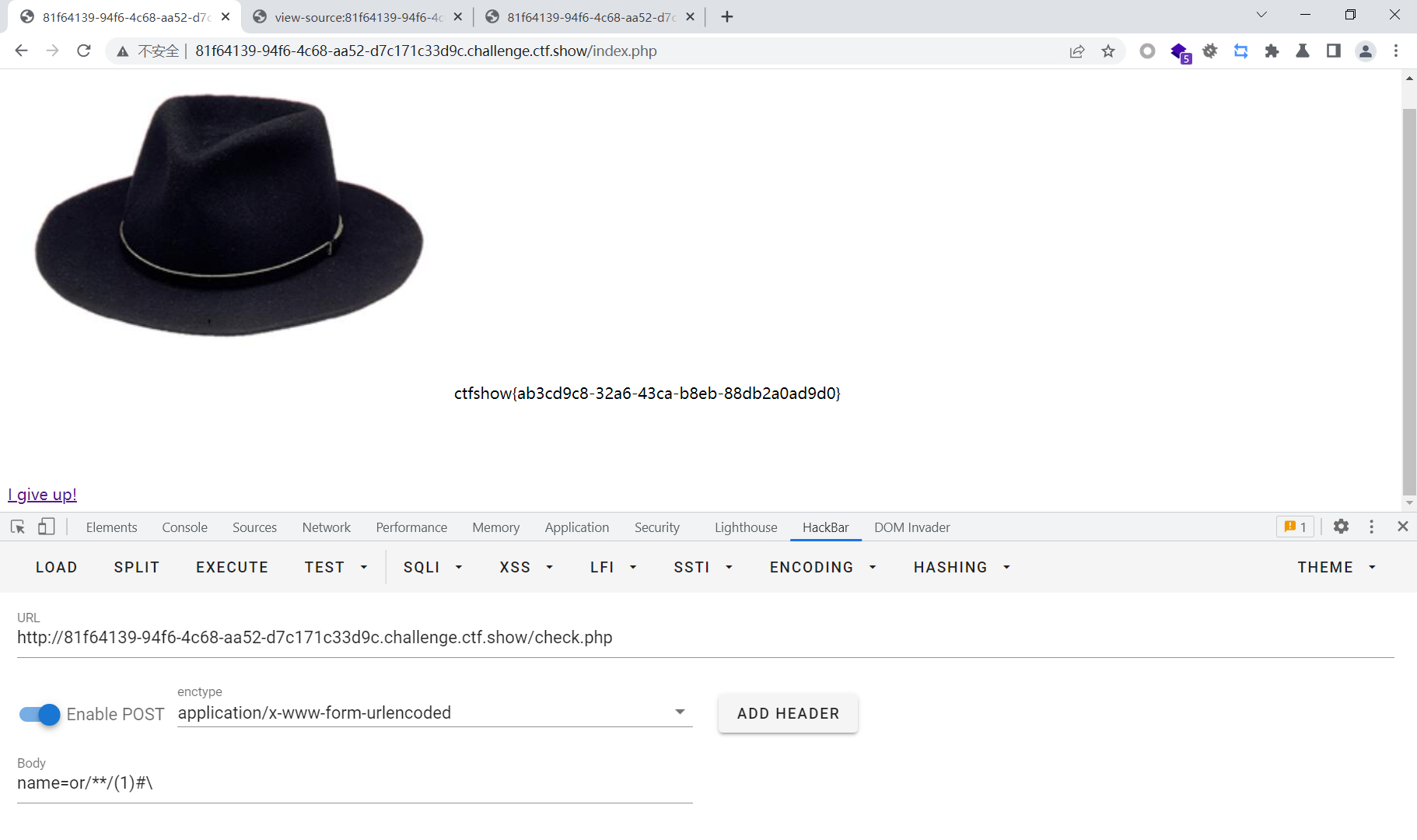Click the I give up! link
Viewport: 1417px width, 840px height.
[42, 494]
